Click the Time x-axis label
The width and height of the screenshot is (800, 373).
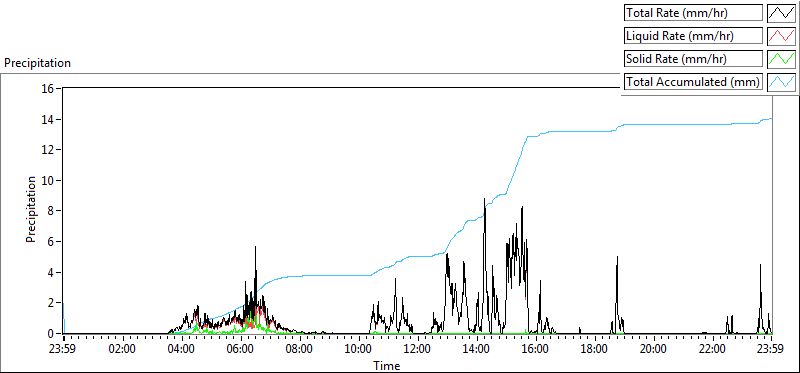pos(387,366)
